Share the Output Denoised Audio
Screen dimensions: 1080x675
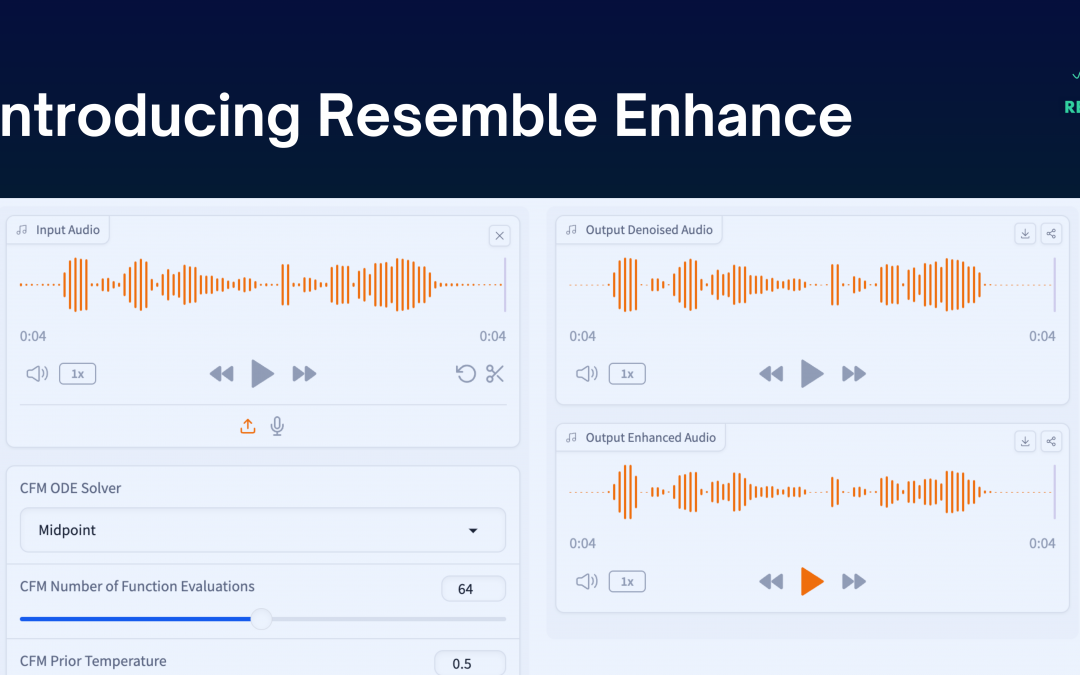[x=1051, y=233]
